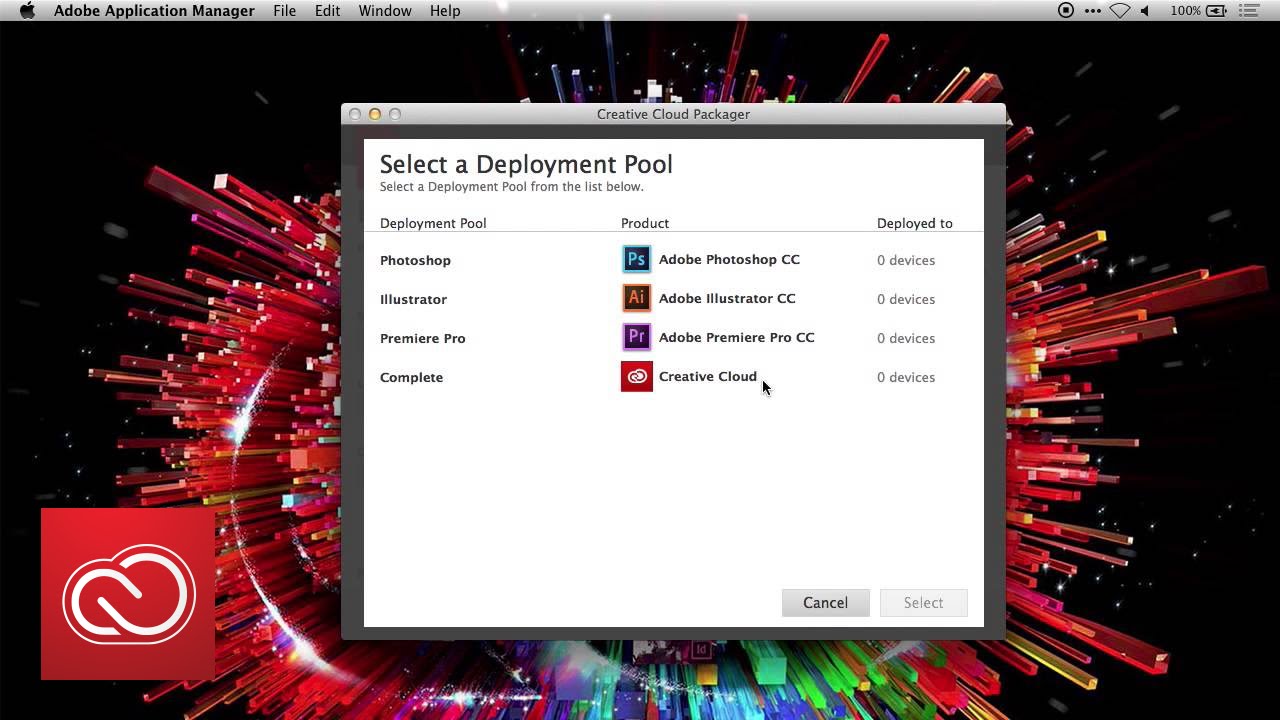Click the Deployed to column header
This screenshot has height=720, width=1280.
pos(915,223)
